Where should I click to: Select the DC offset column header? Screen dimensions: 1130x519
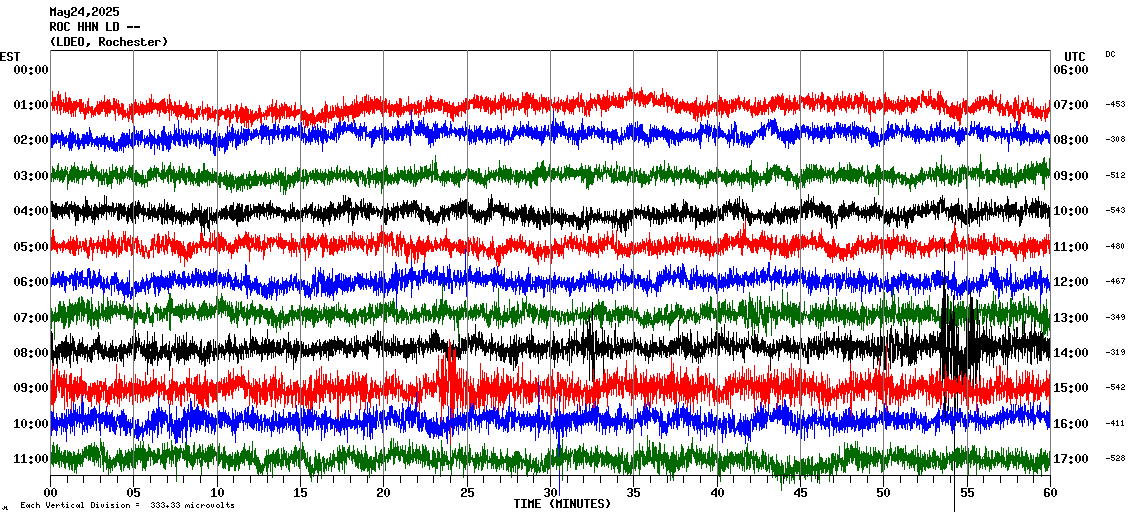pyautogui.click(x=1110, y=54)
